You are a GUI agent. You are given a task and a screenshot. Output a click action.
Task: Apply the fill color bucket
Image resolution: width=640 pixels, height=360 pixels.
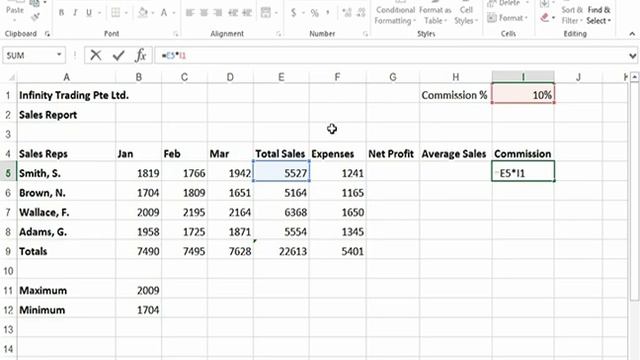click(142, 13)
